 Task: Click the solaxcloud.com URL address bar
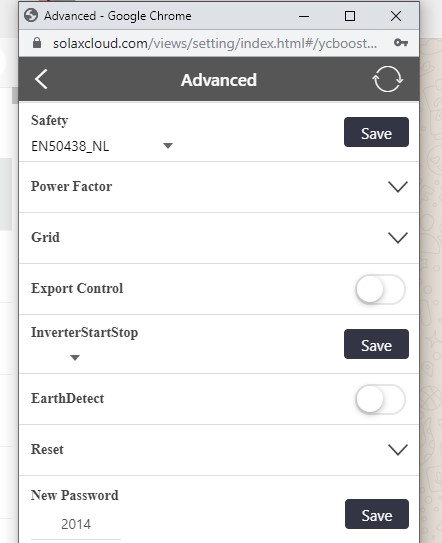tap(215, 43)
